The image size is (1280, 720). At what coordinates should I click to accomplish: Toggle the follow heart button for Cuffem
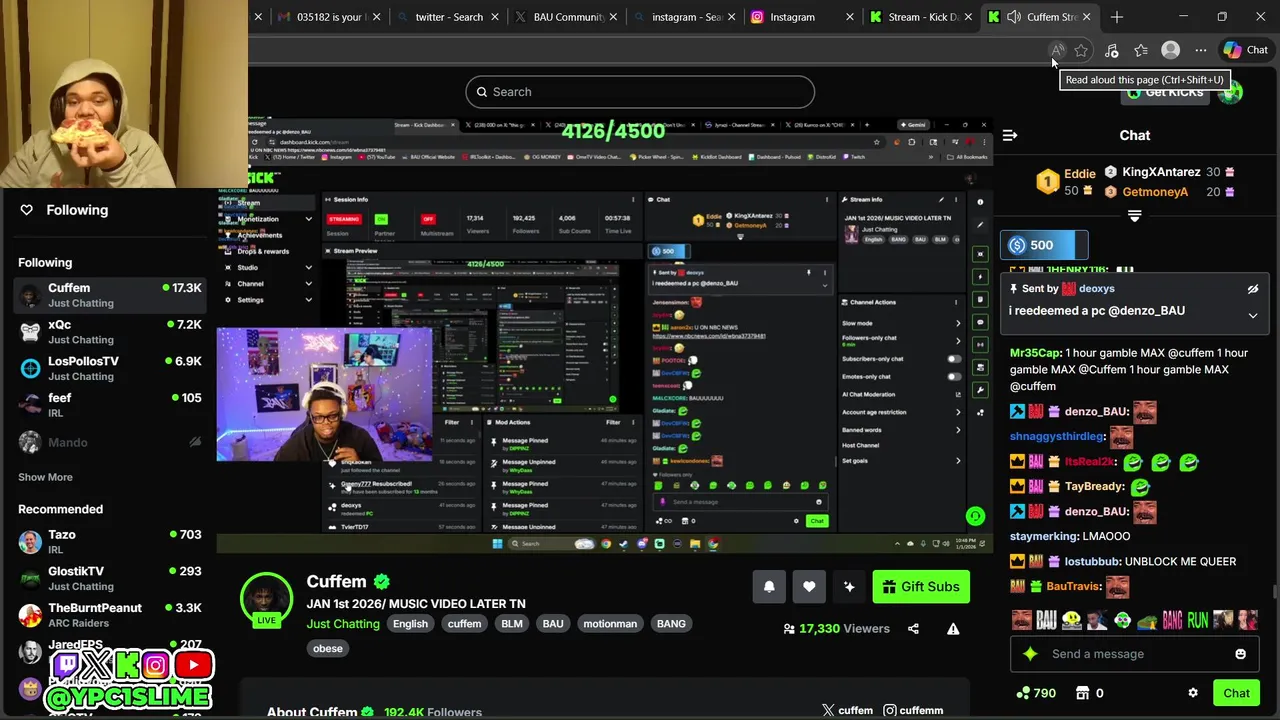click(x=809, y=587)
